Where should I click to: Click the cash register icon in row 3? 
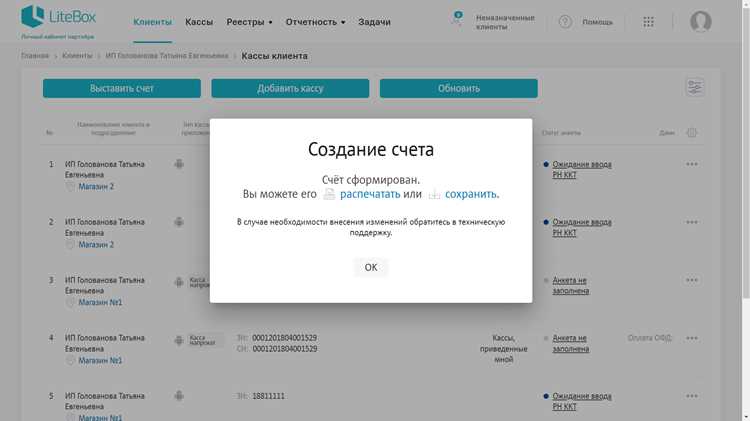click(x=179, y=282)
